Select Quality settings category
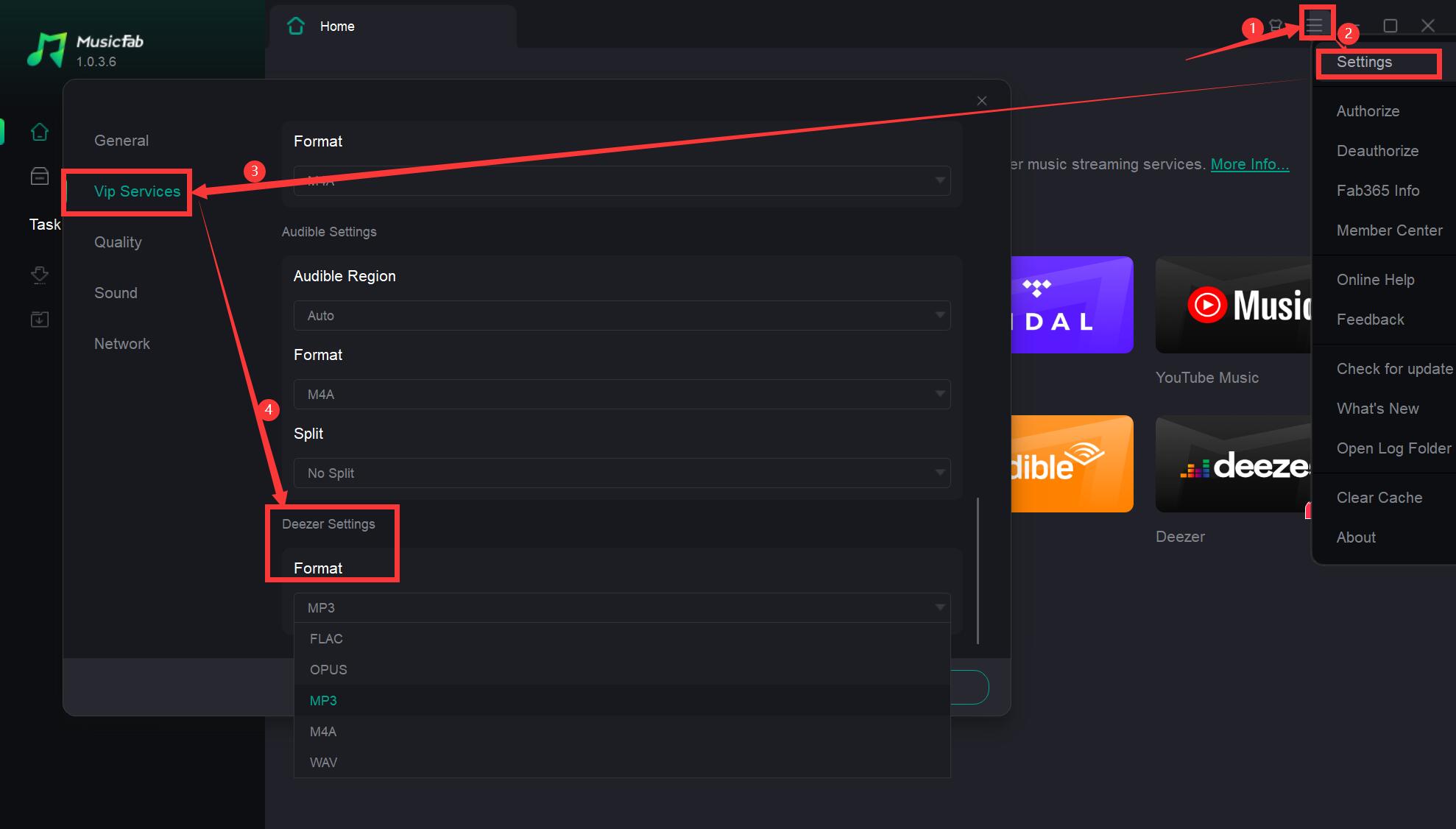Viewport: 1456px width, 829px height. [118, 242]
